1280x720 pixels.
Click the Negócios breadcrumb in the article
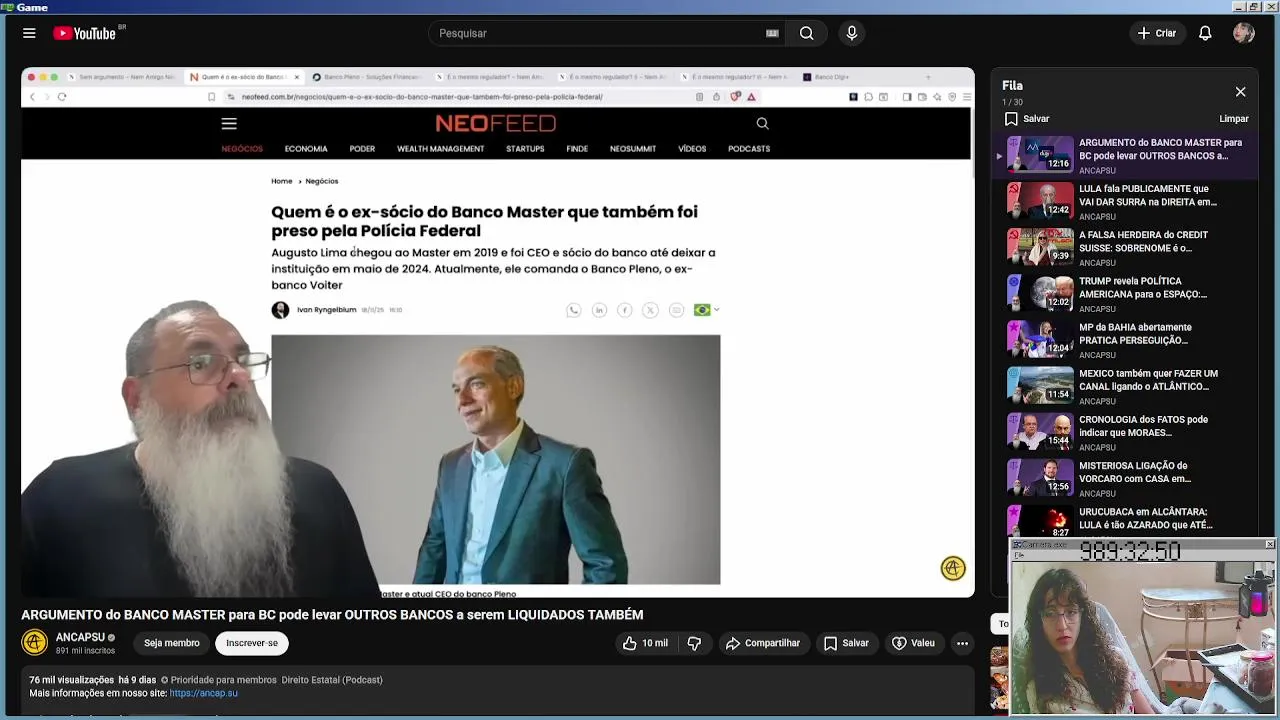[322, 181]
